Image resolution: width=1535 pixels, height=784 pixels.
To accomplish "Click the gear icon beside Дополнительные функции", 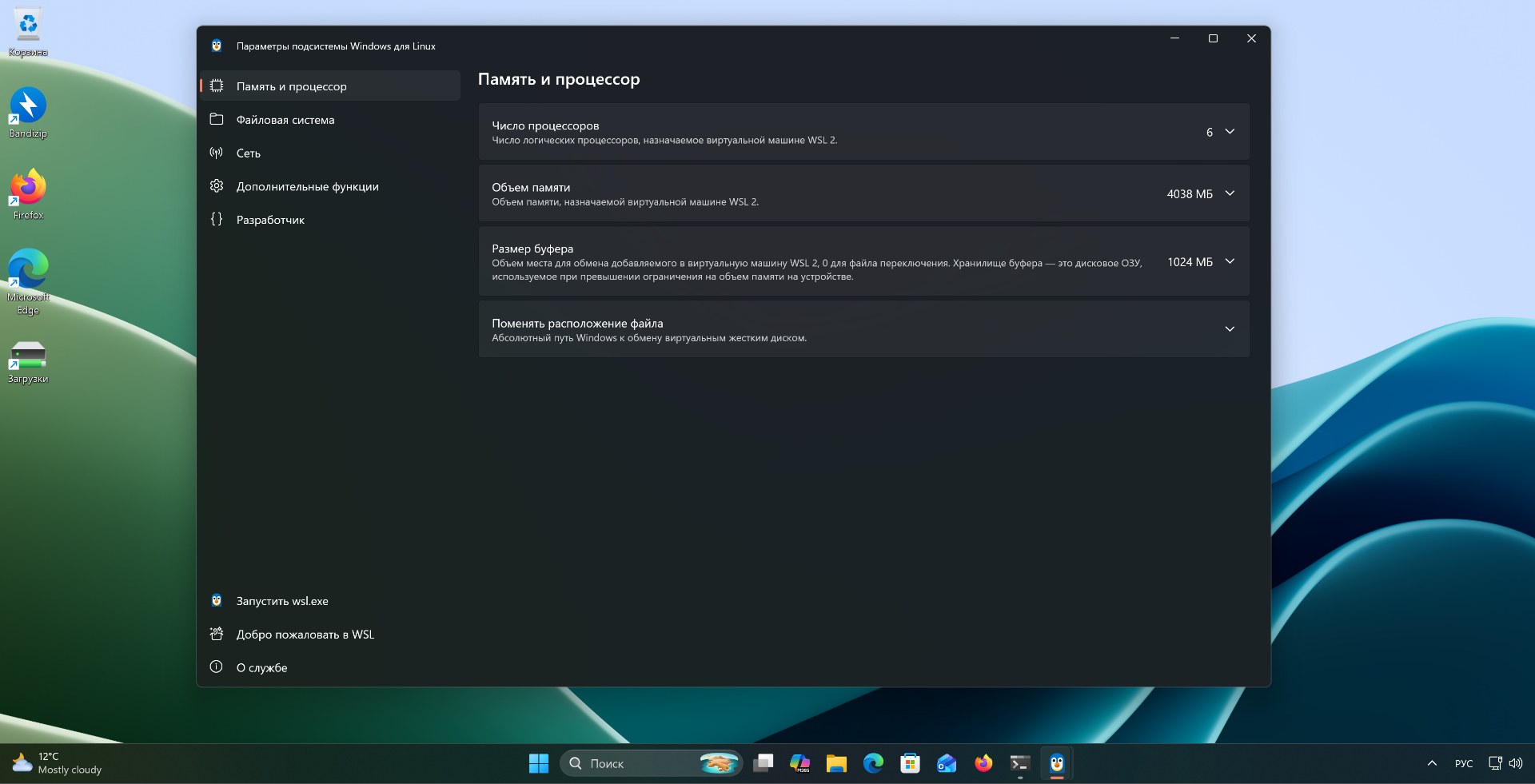I will [x=216, y=186].
